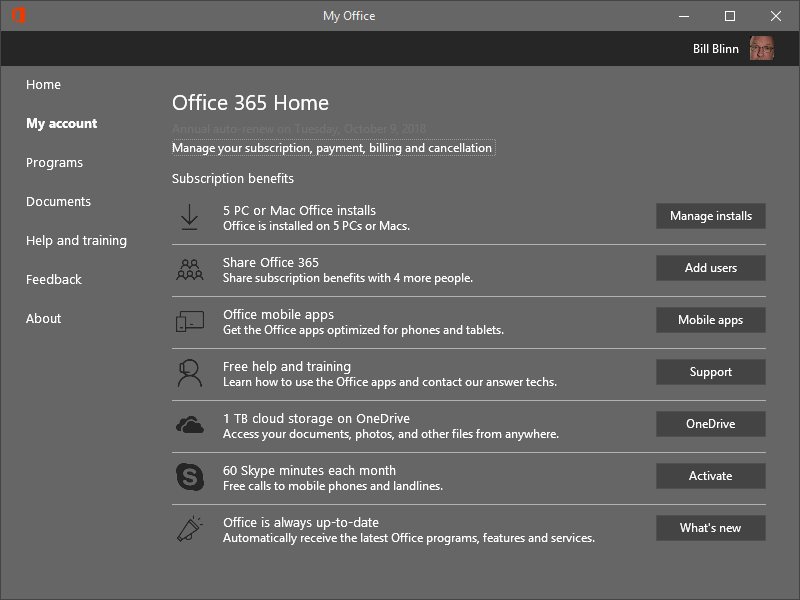
Task: Click the What's new button
Action: pyautogui.click(x=711, y=529)
